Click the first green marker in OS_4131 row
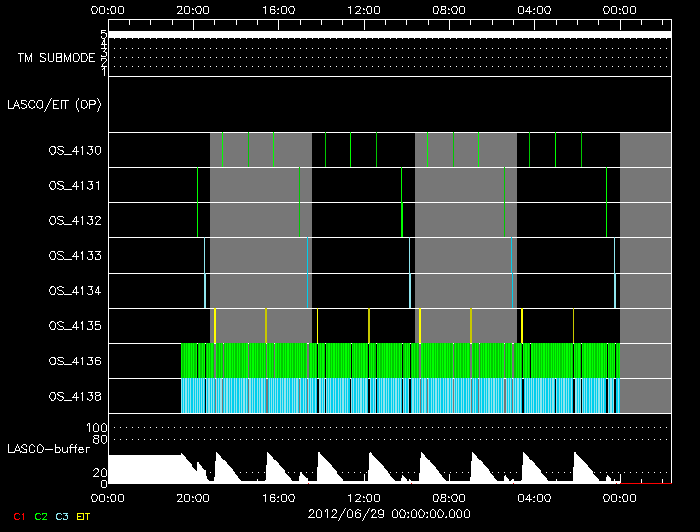The image size is (700, 532). pos(197,185)
